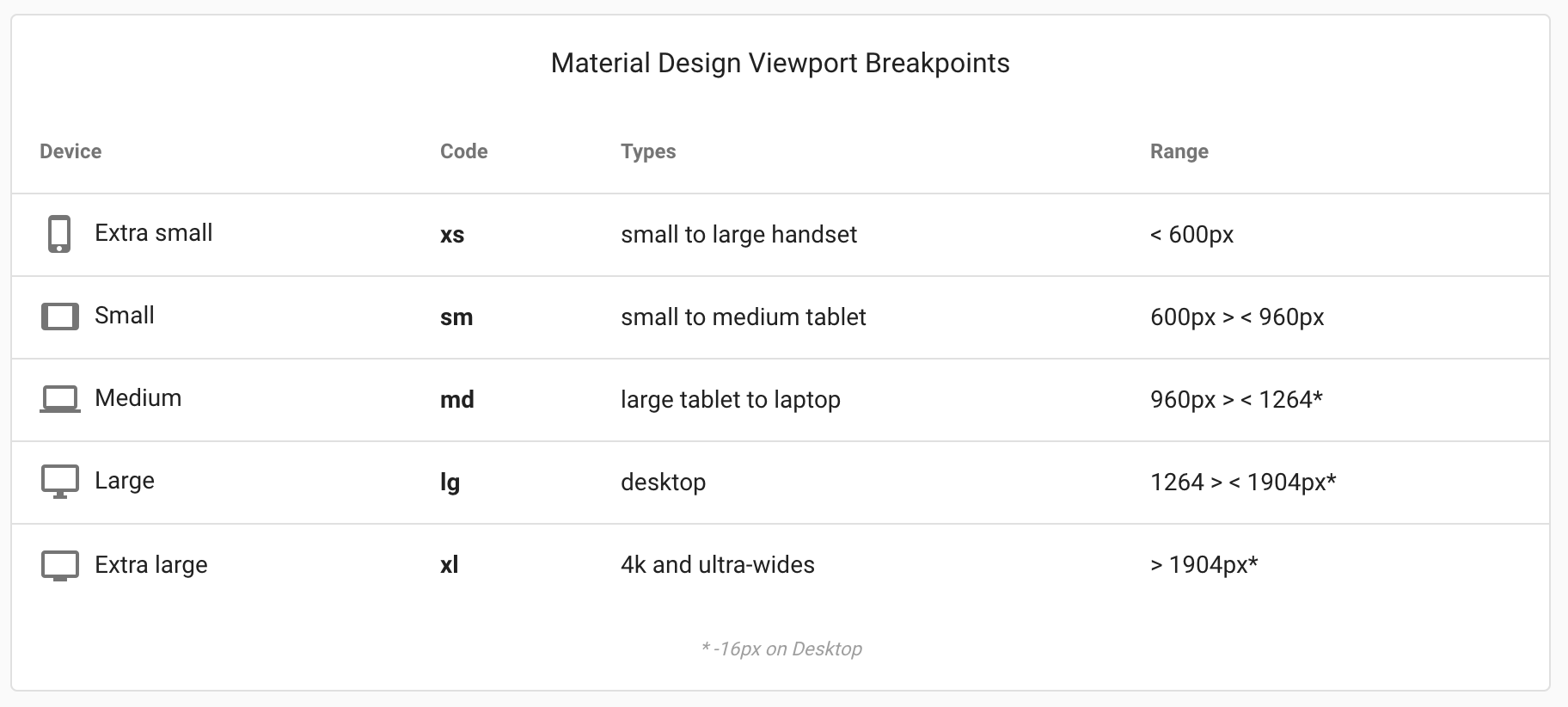Click the lg code cell
The width and height of the screenshot is (1568, 707).
pyautogui.click(x=450, y=483)
